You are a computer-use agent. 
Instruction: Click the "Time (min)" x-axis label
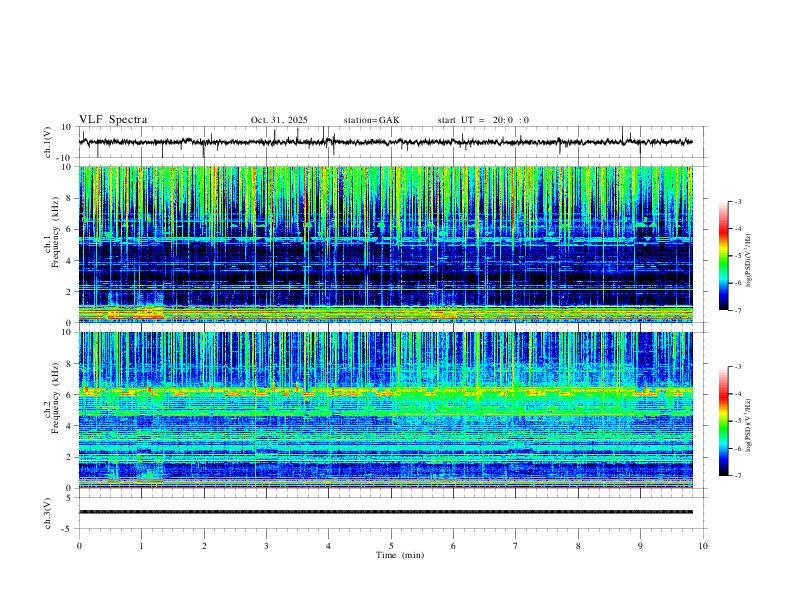pos(400,555)
